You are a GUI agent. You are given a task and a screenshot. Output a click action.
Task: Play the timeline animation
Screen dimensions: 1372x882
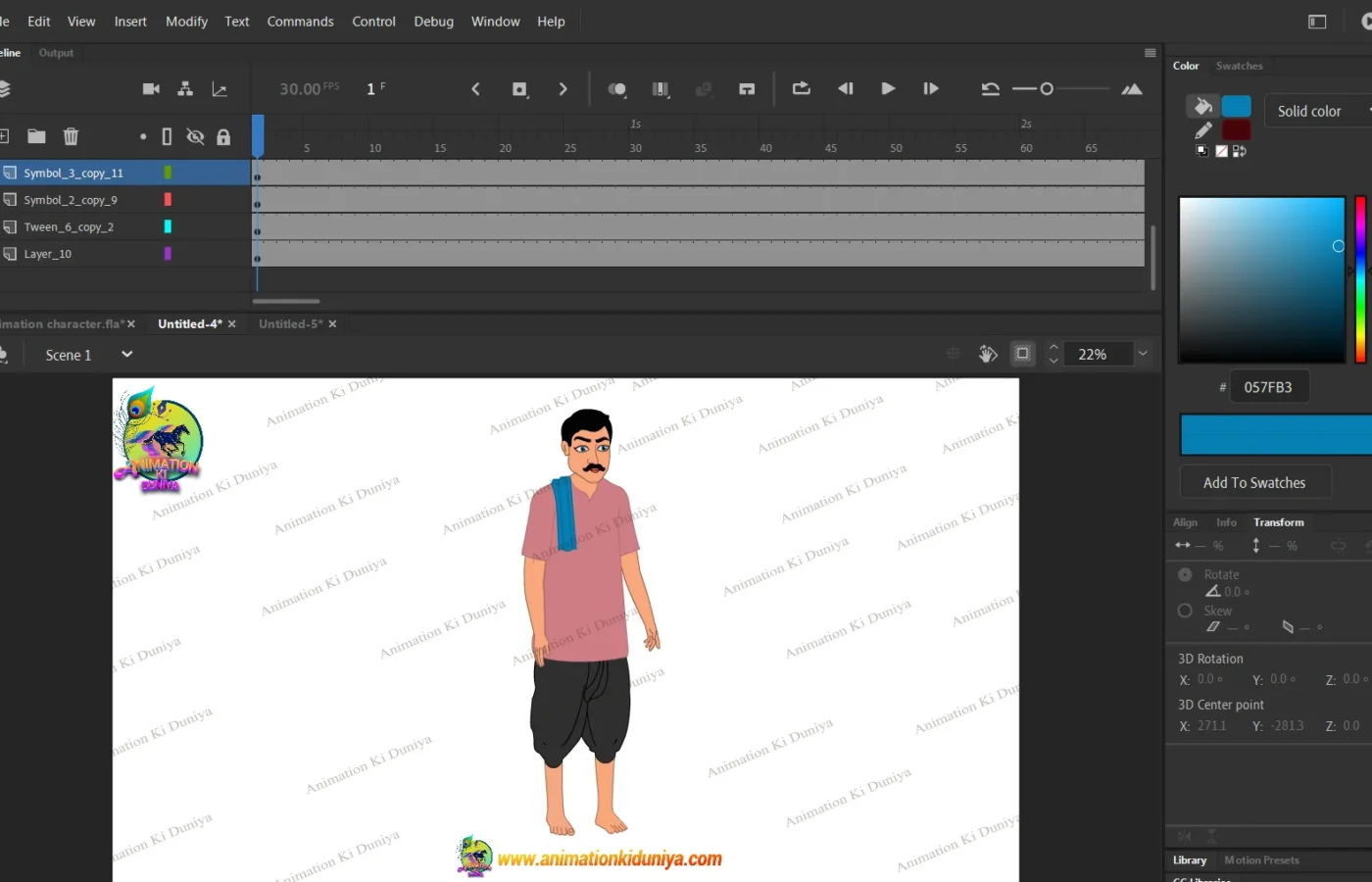click(x=888, y=88)
